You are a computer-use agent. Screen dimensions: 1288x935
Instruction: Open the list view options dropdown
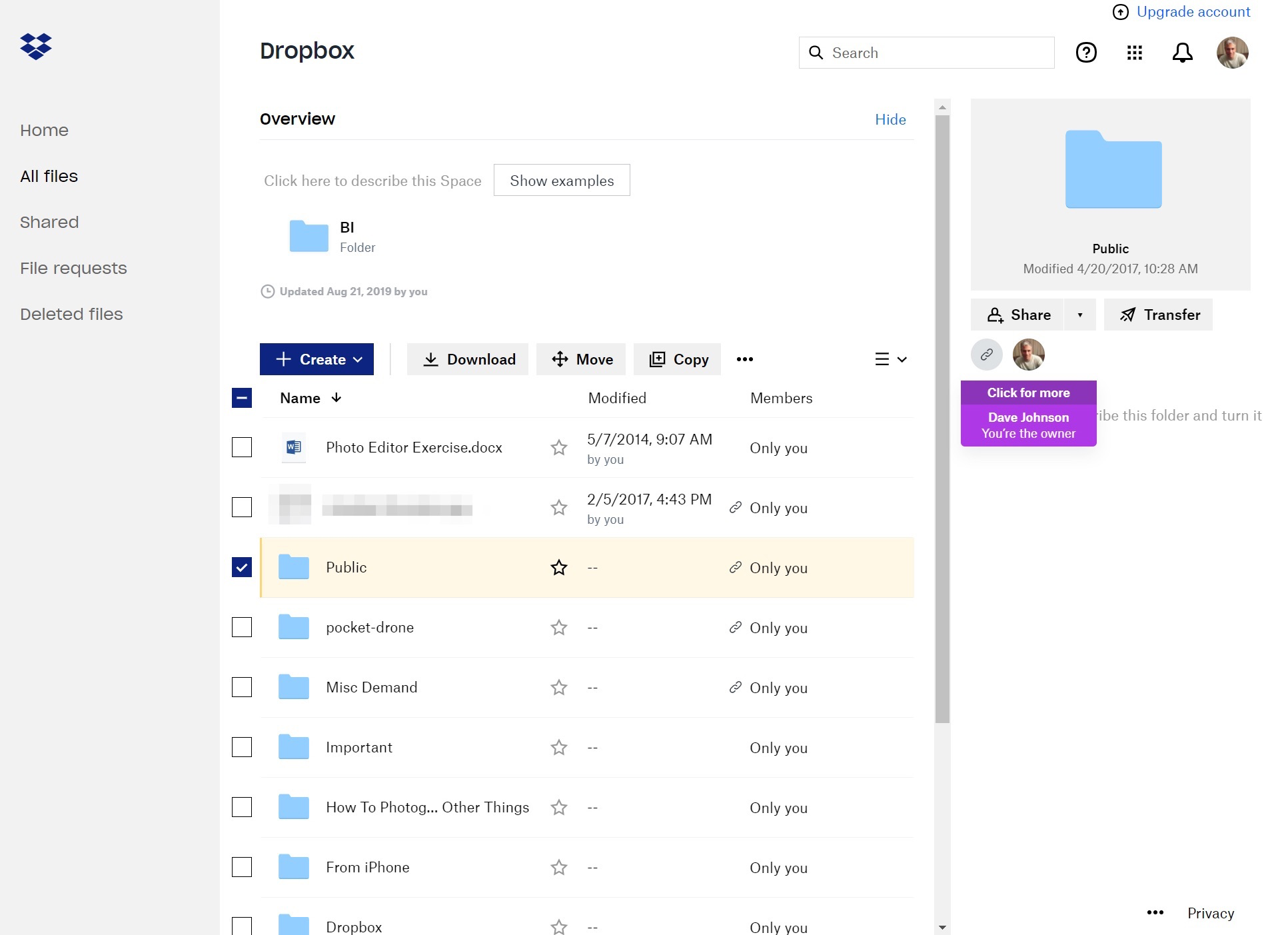click(891, 359)
